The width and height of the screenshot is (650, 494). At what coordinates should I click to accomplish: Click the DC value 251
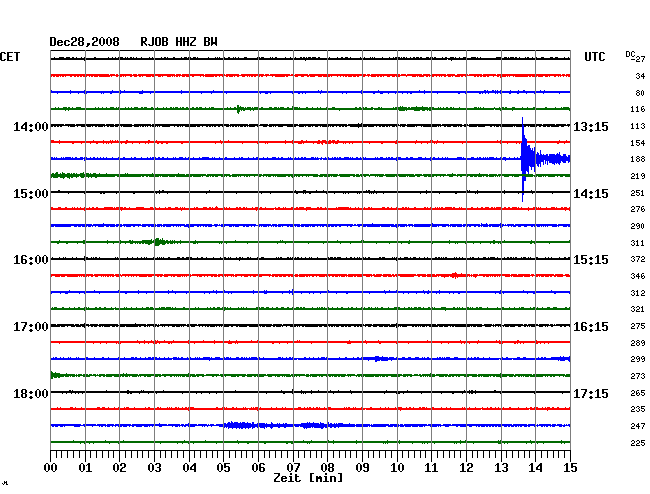pos(638,193)
